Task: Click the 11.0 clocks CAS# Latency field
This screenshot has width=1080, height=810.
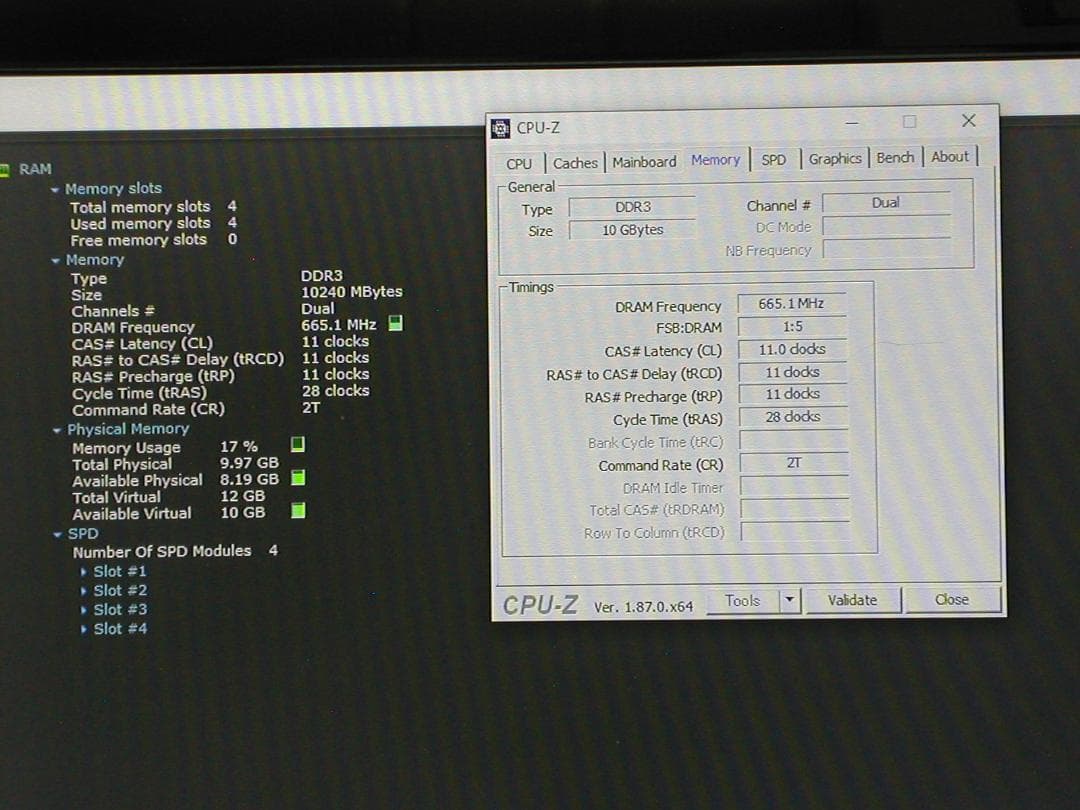Action: click(792, 349)
